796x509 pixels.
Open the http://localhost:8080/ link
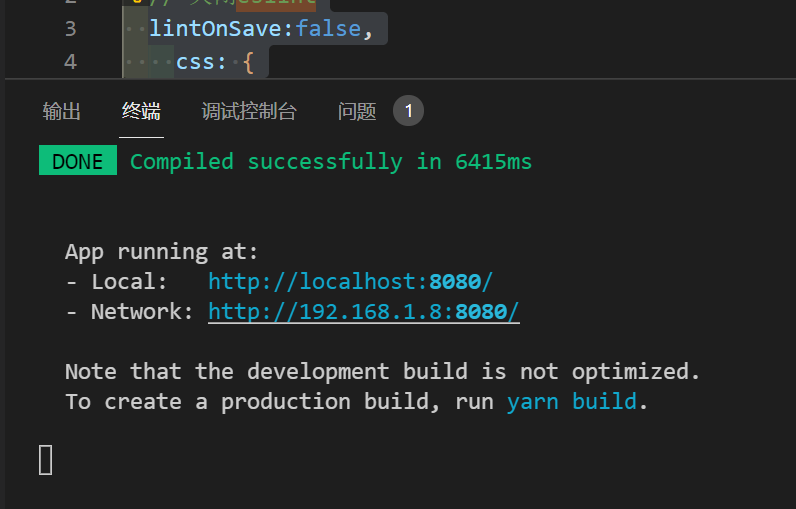350,281
